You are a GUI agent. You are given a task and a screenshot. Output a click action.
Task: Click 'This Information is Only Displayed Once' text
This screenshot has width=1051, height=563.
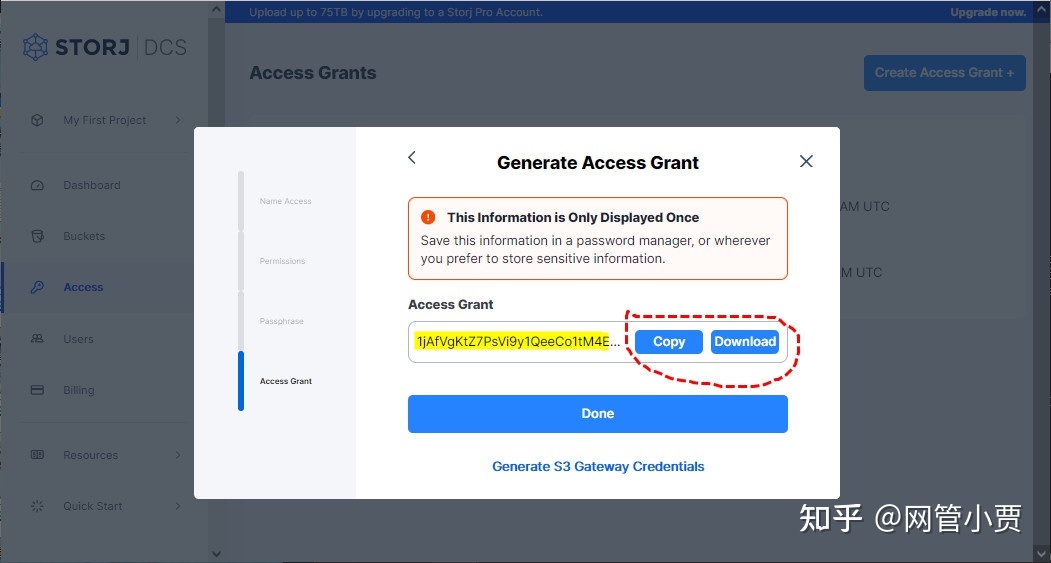coord(573,217)
